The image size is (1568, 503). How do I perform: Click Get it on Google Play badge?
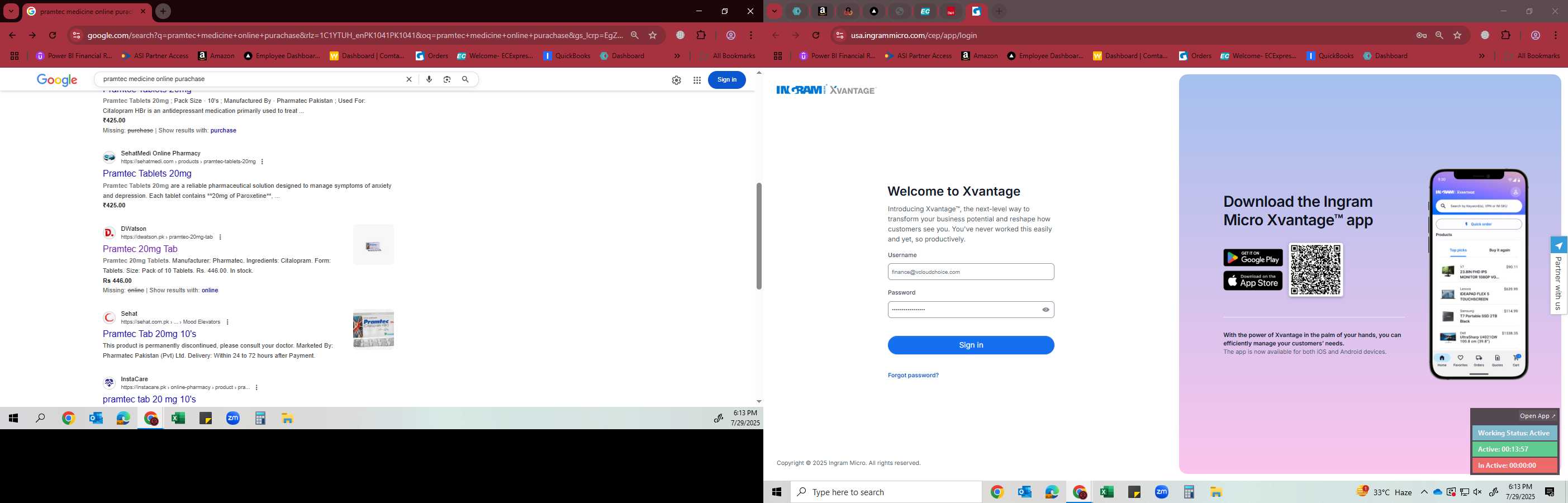click(x=1253, y=258)
